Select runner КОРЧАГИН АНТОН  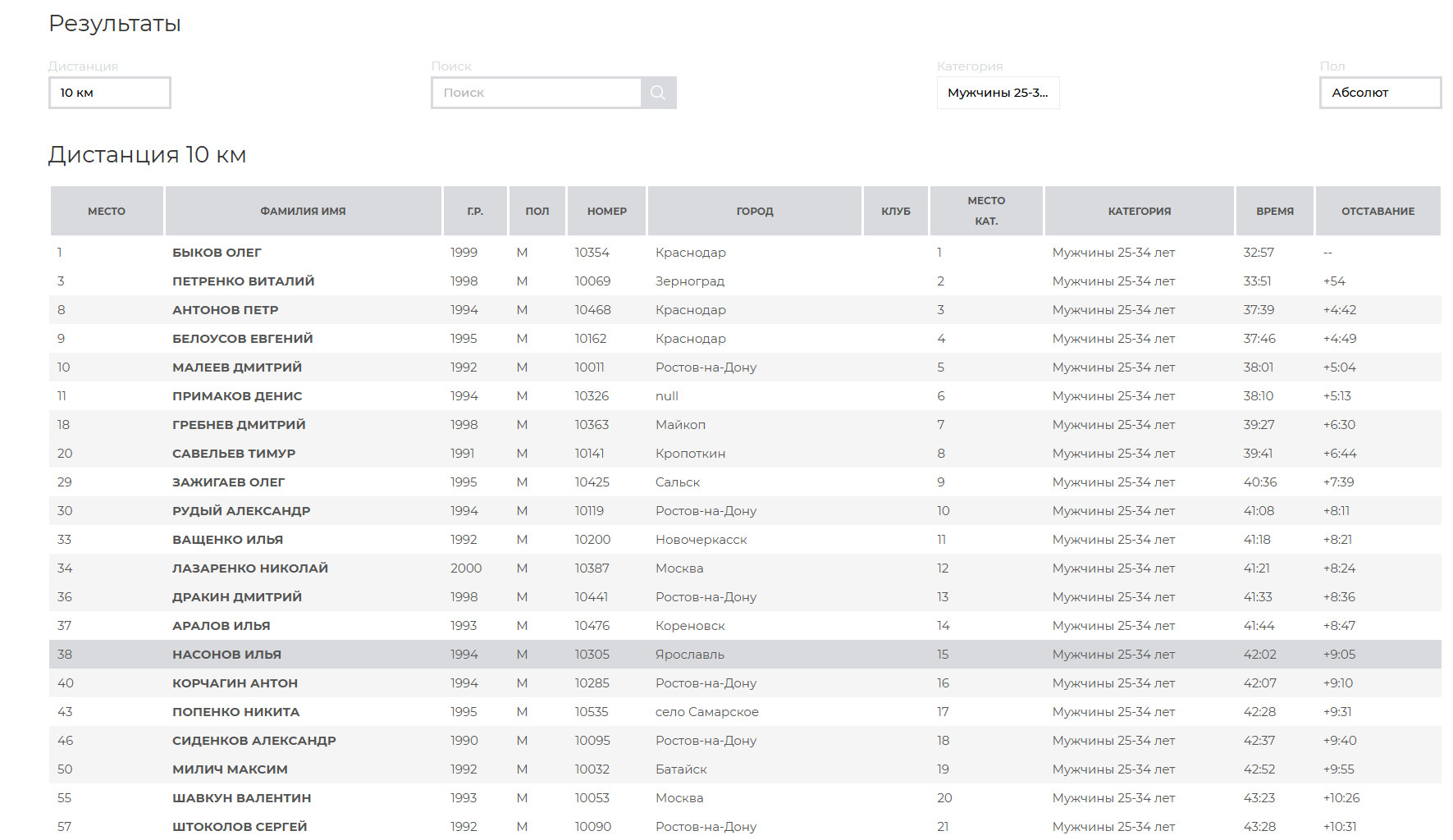[235, 683]
